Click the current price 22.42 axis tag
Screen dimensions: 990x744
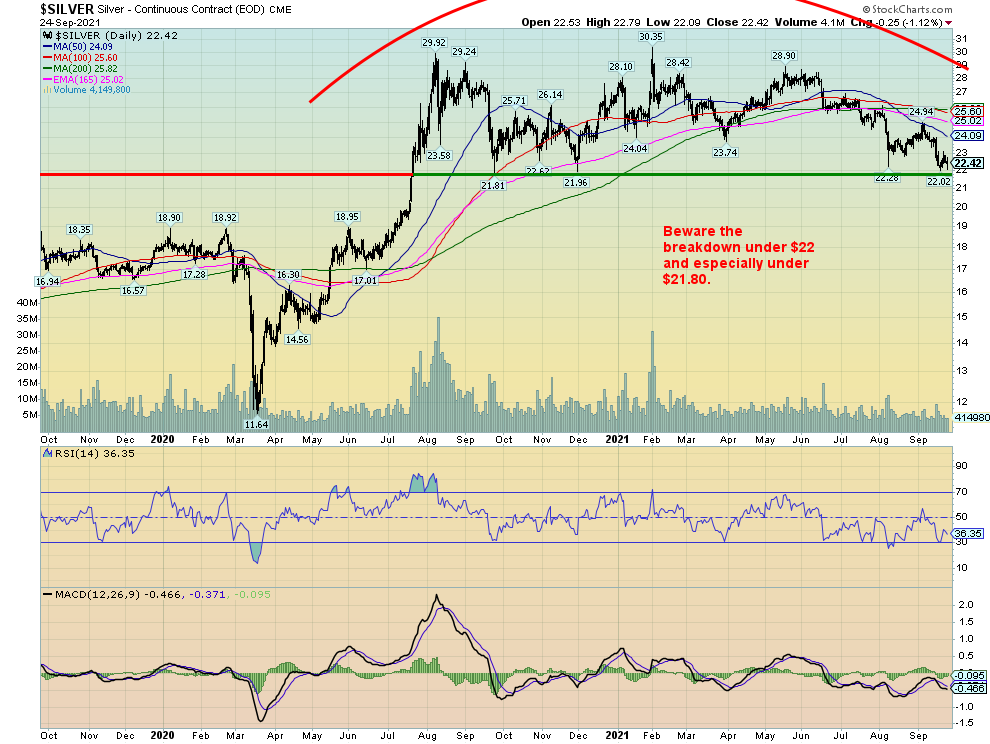point(967,163)
